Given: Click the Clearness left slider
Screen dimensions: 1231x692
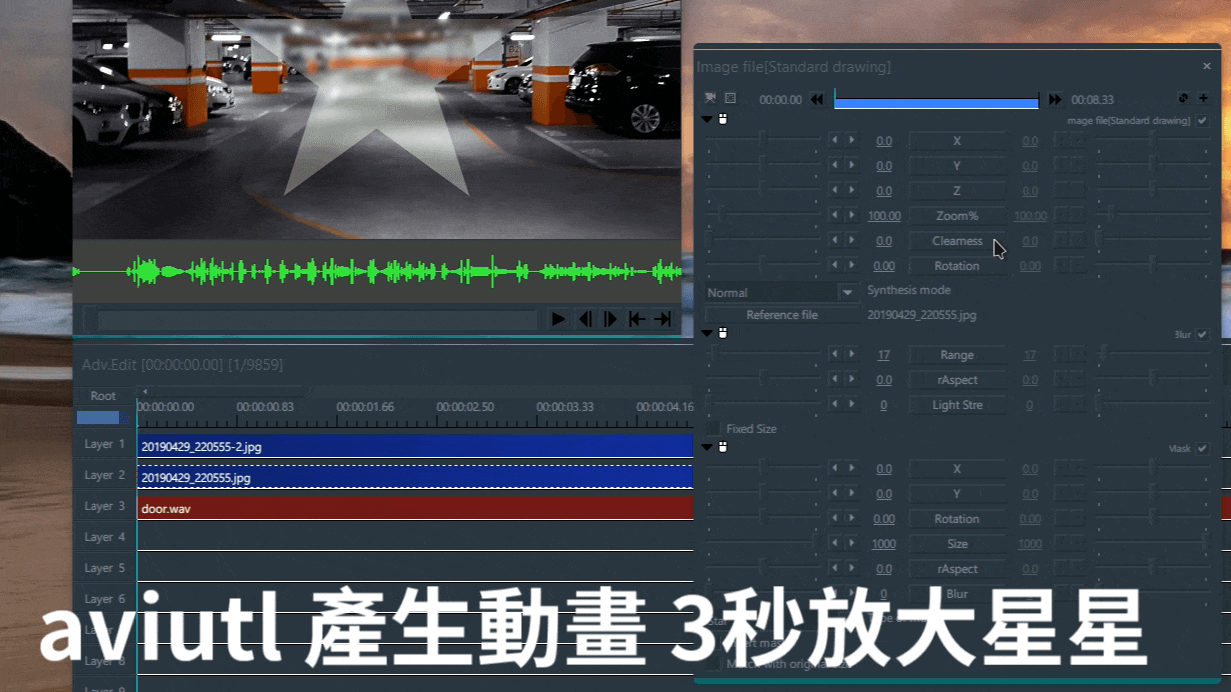Looking at the screenshot, I should 763,240.
